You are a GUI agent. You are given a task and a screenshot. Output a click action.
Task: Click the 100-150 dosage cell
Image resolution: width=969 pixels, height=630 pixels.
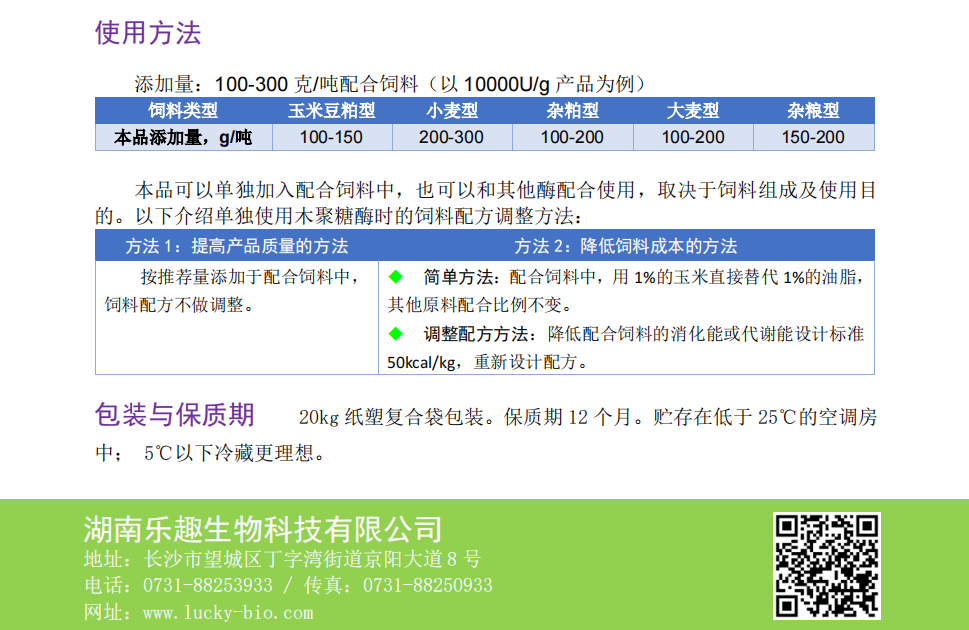331,137
